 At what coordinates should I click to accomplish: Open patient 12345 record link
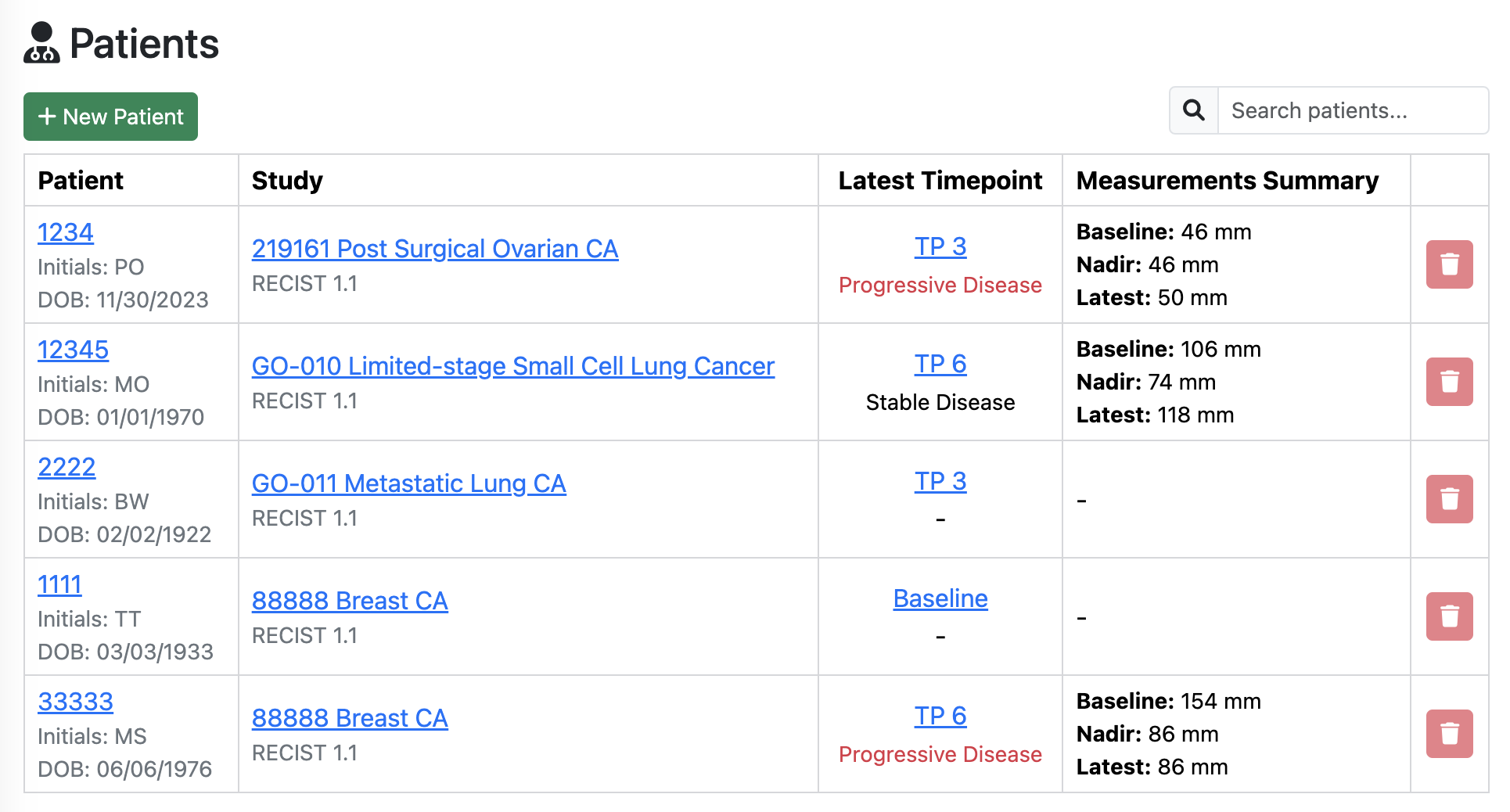[x=73, y=350]
